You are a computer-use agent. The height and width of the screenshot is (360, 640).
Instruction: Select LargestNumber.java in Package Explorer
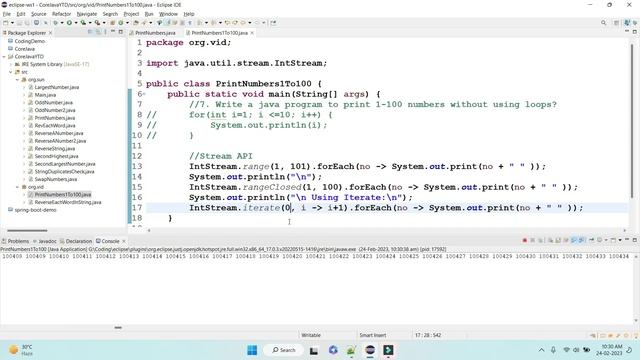click(57, 87)
